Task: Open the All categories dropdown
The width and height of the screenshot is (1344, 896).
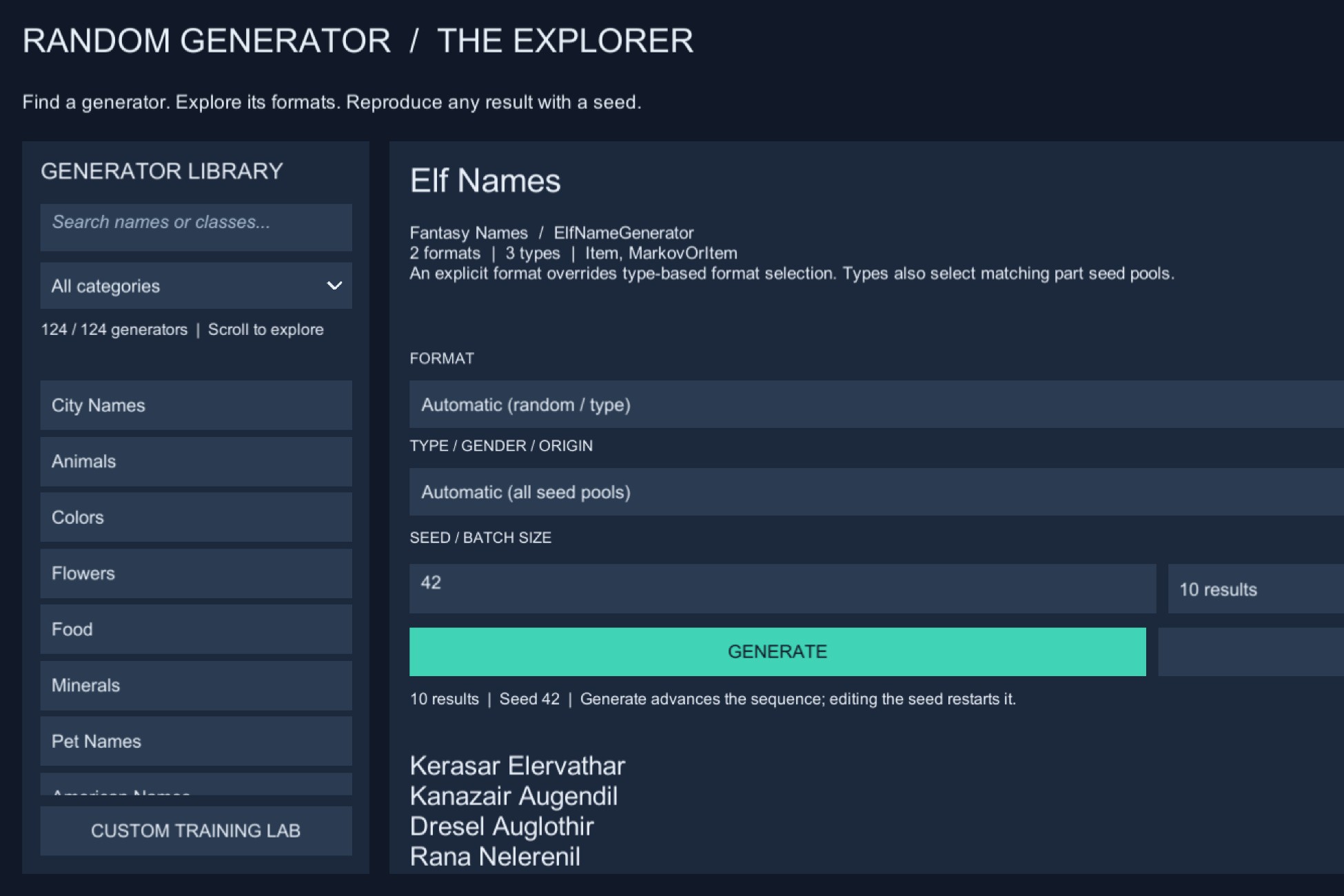Action: [x=196, y=285]
